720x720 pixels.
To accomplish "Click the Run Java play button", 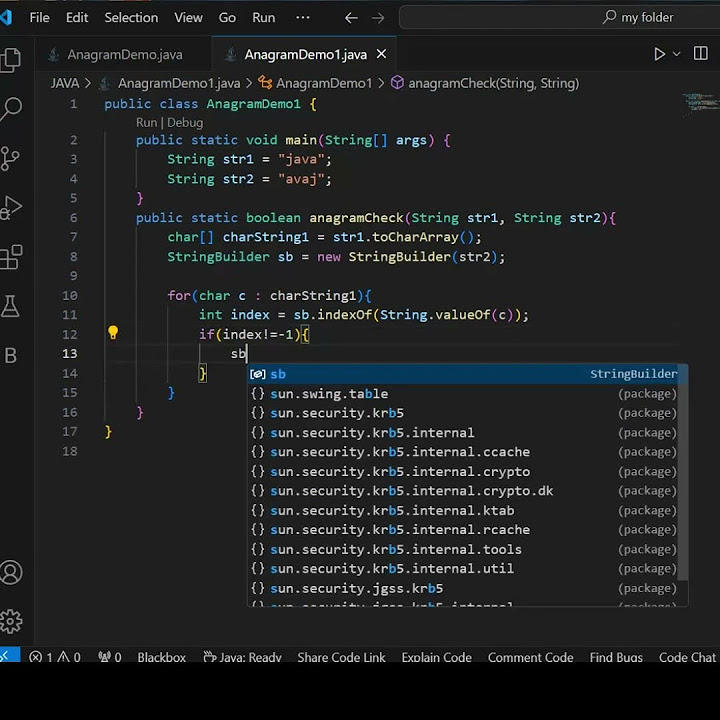I will [659, 54].
